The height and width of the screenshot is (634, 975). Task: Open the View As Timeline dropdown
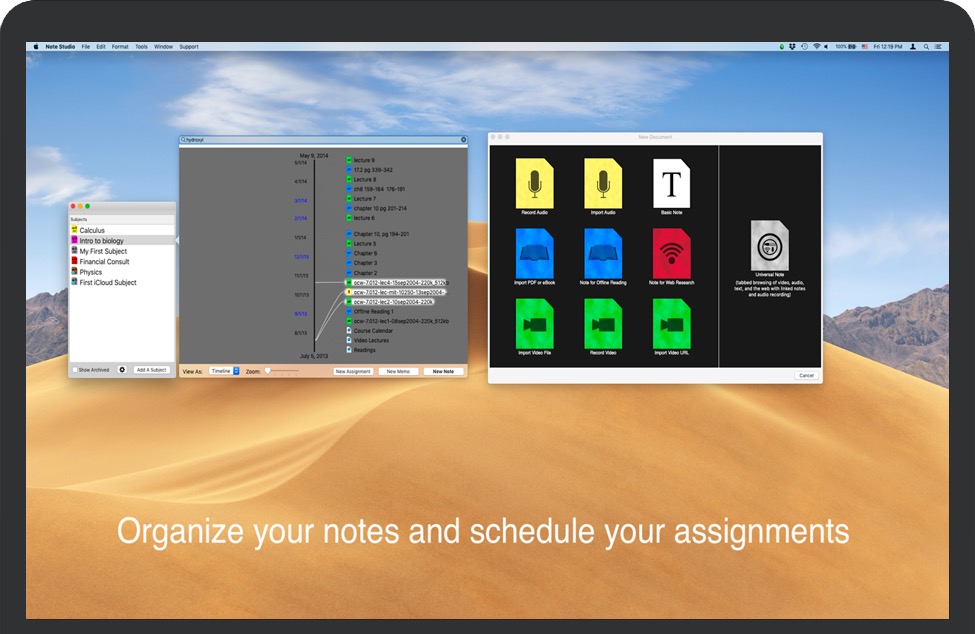pyautogui.click(x=224, y=371)
